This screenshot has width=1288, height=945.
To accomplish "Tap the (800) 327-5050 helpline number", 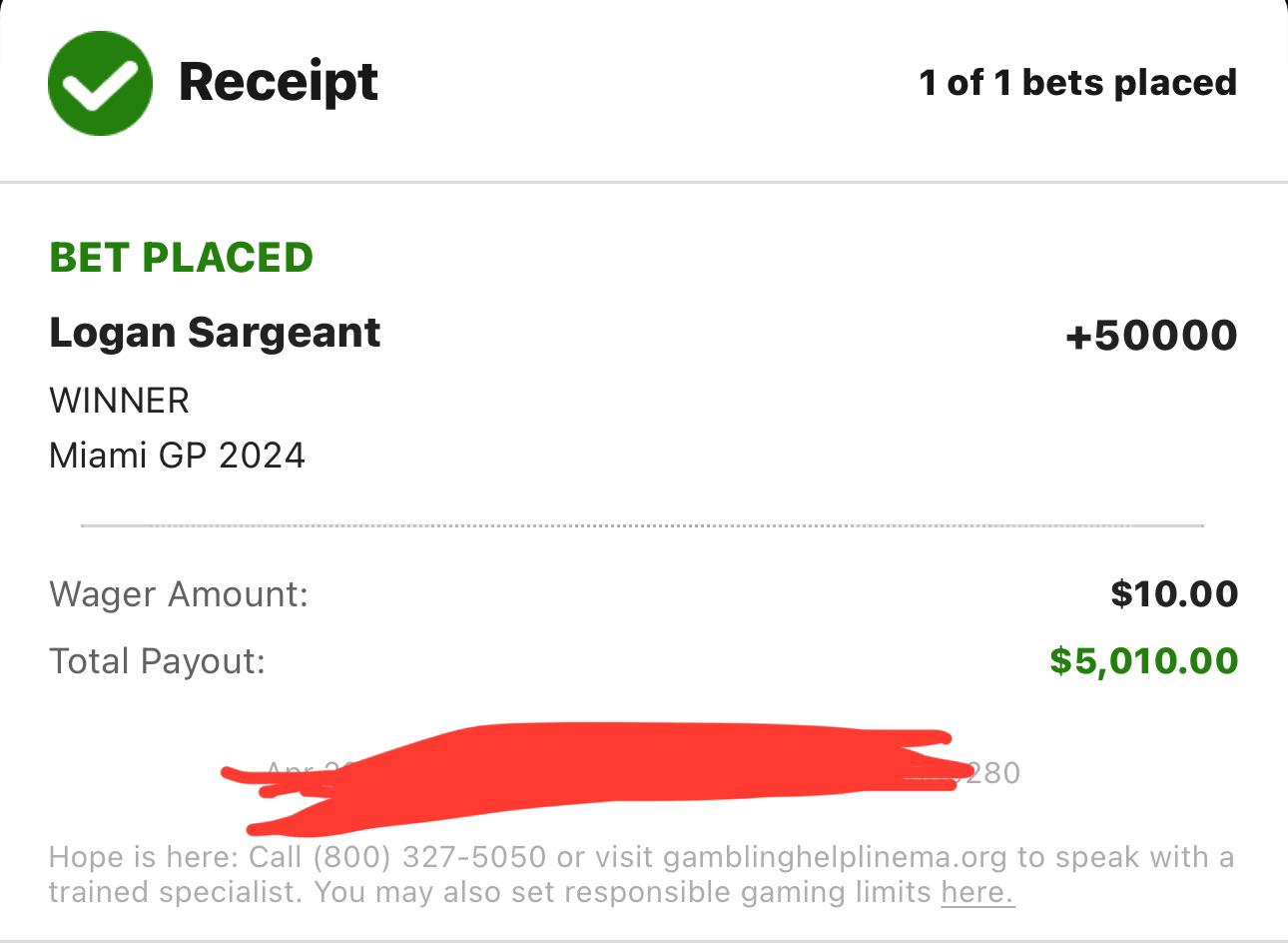I will point(429,857).
